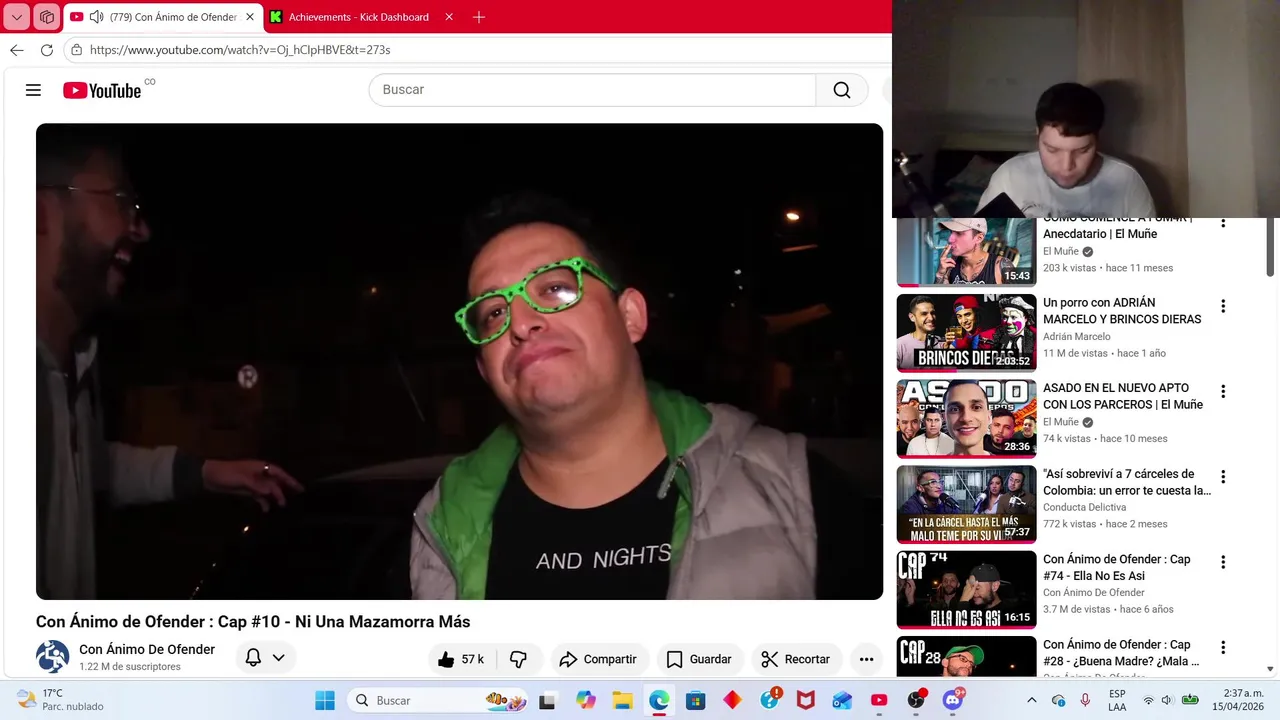Open options menu for 7 cárceles video
This screenshot has width=1280, height=720.
point(1222,477)
